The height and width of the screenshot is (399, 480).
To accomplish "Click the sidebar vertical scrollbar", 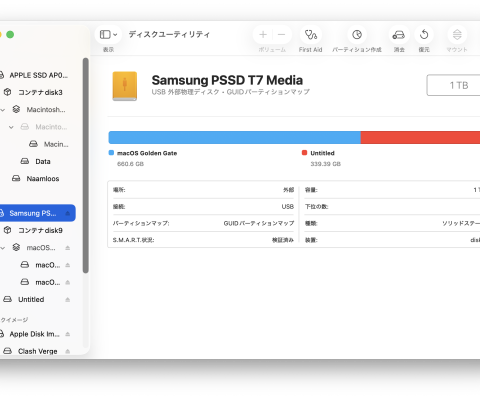I will 86,165.
